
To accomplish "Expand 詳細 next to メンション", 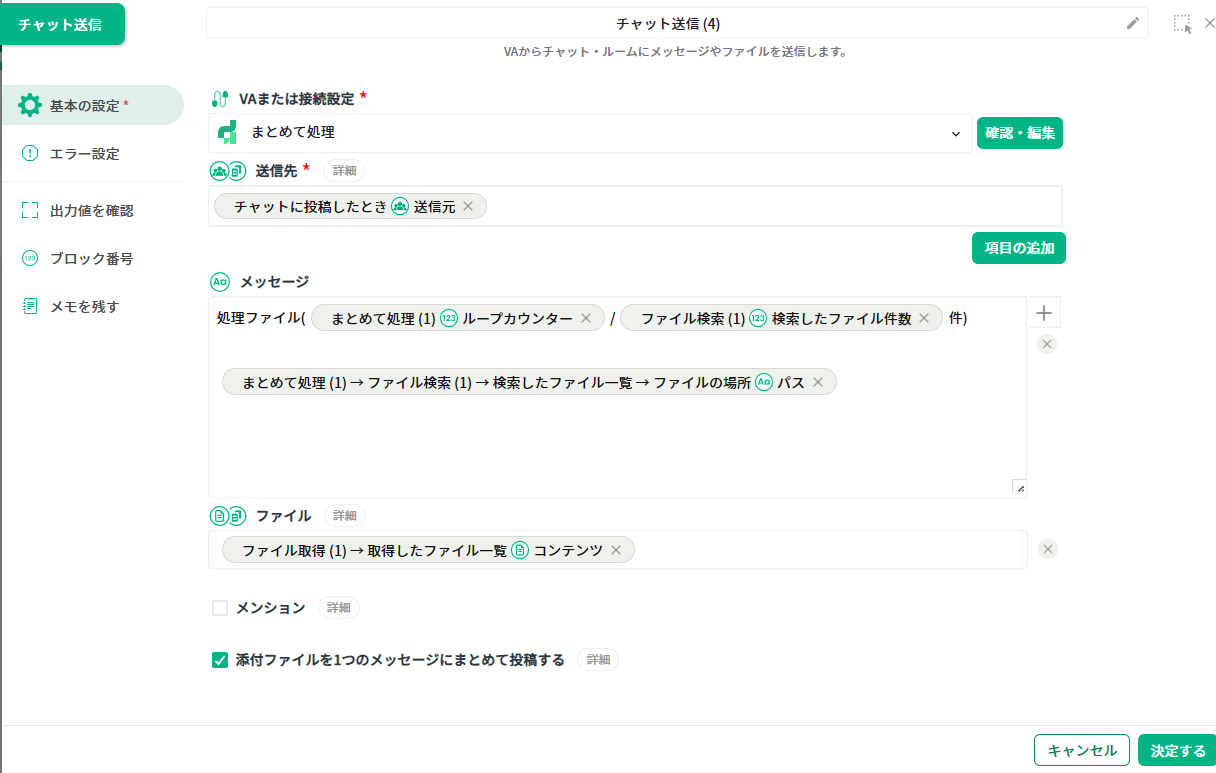I will 338,607.
